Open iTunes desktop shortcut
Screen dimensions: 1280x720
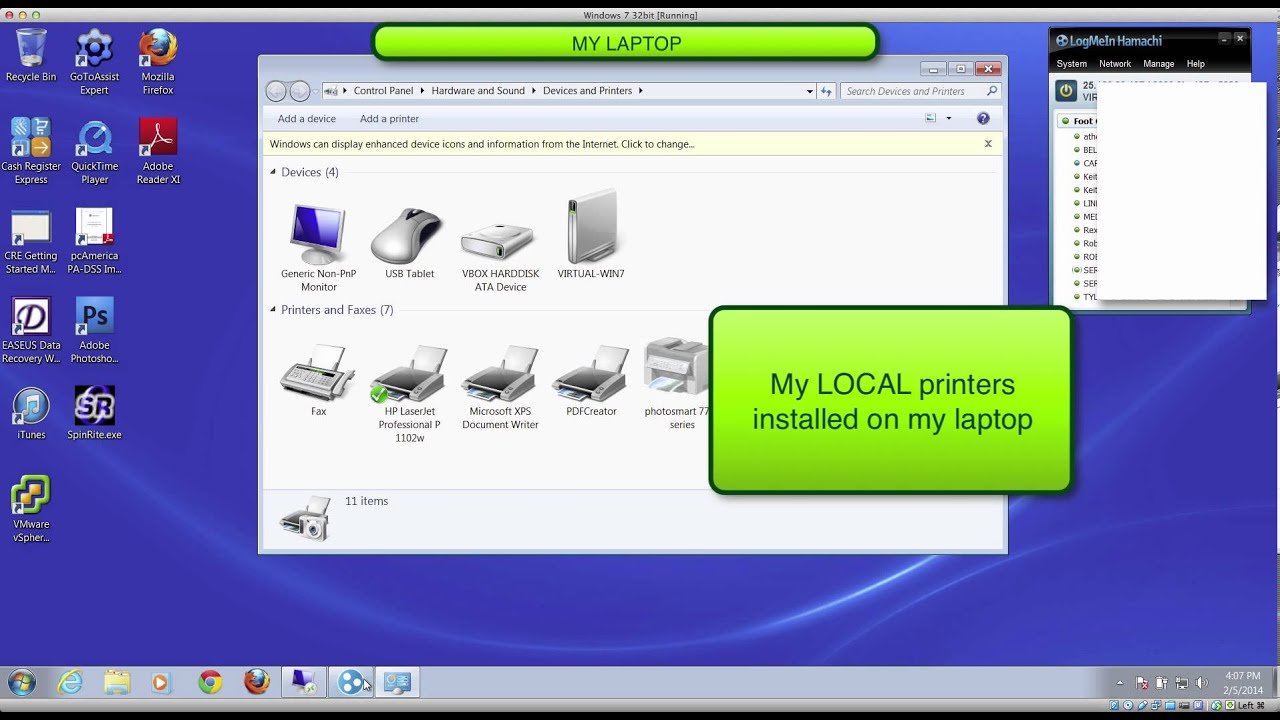coord(31,414)
